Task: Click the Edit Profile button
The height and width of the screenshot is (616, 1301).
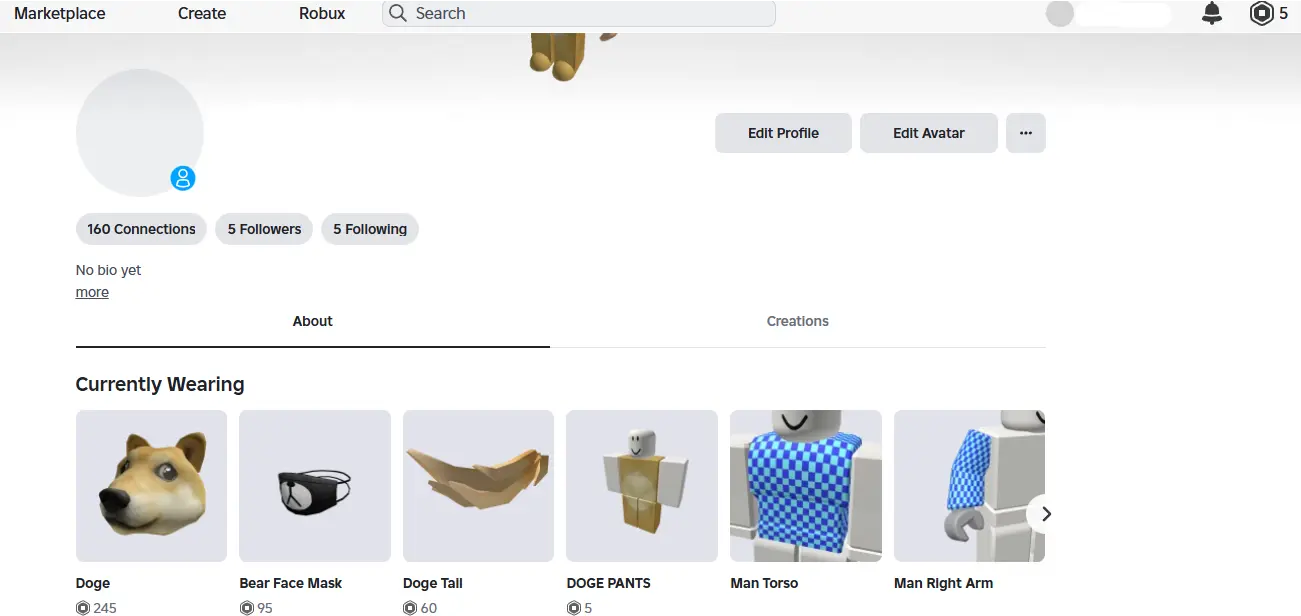Action: pos(783,133)
